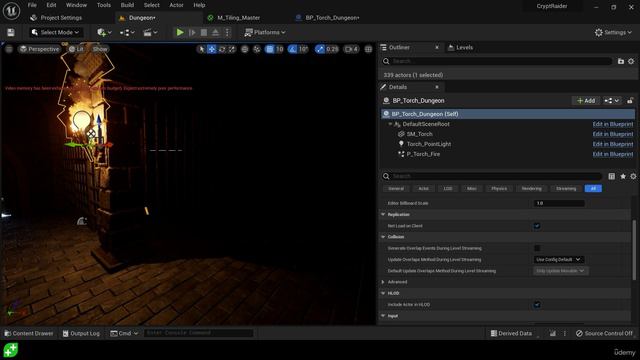The image size is (640, 360).
Task: Activate the Translate move tool in the viewport
Action: coord(212,49)
